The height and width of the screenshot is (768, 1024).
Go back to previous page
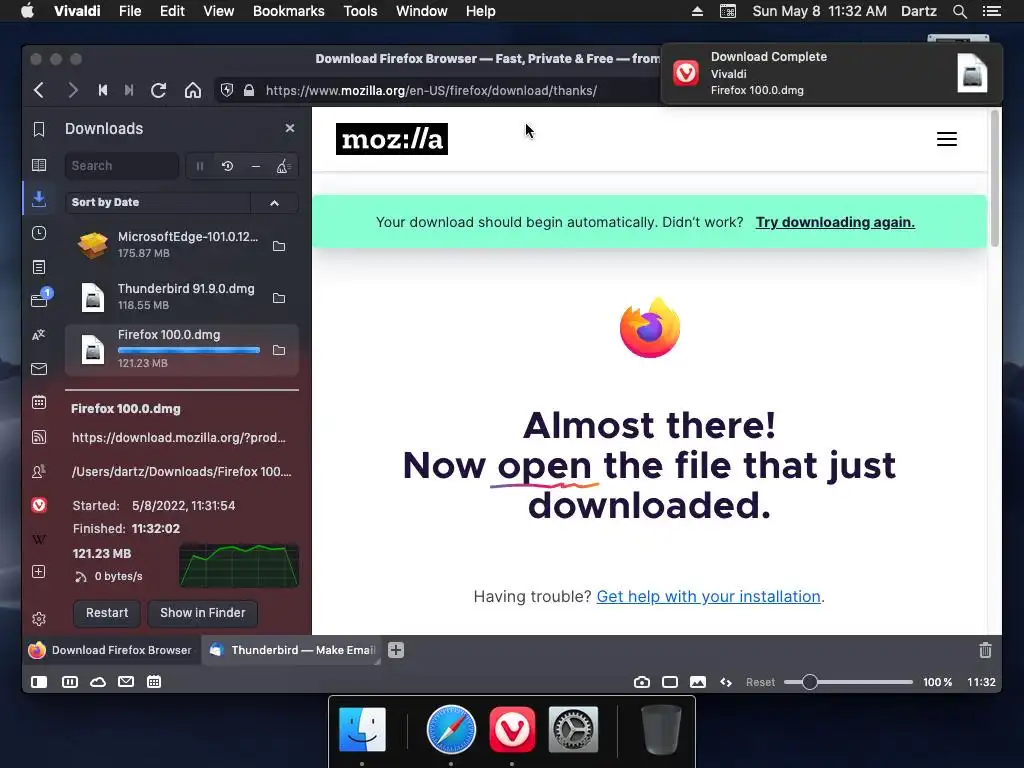[x=39, y=90]
